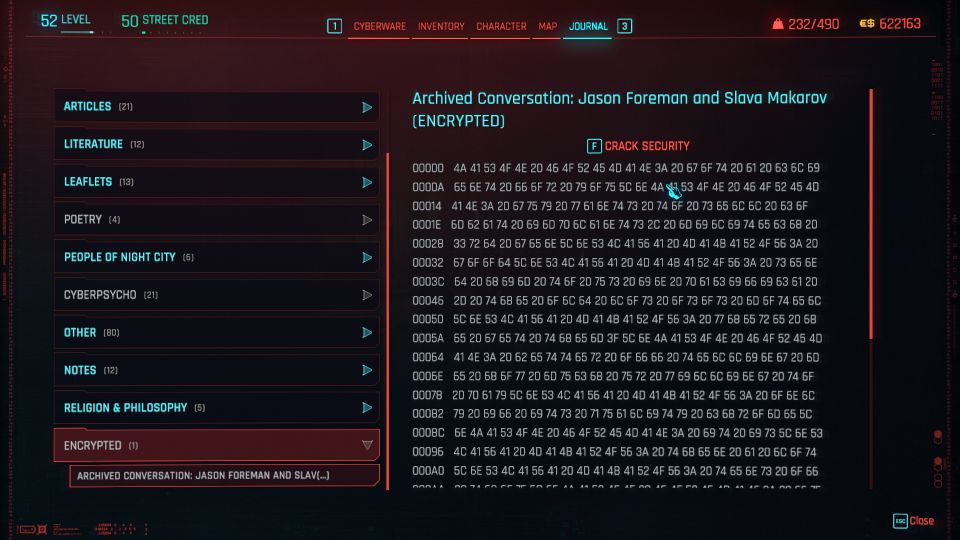Image resolution: width=960 pixels, height=540 pixels.
Task: Click hex offset 0001E
Action: 427,225
